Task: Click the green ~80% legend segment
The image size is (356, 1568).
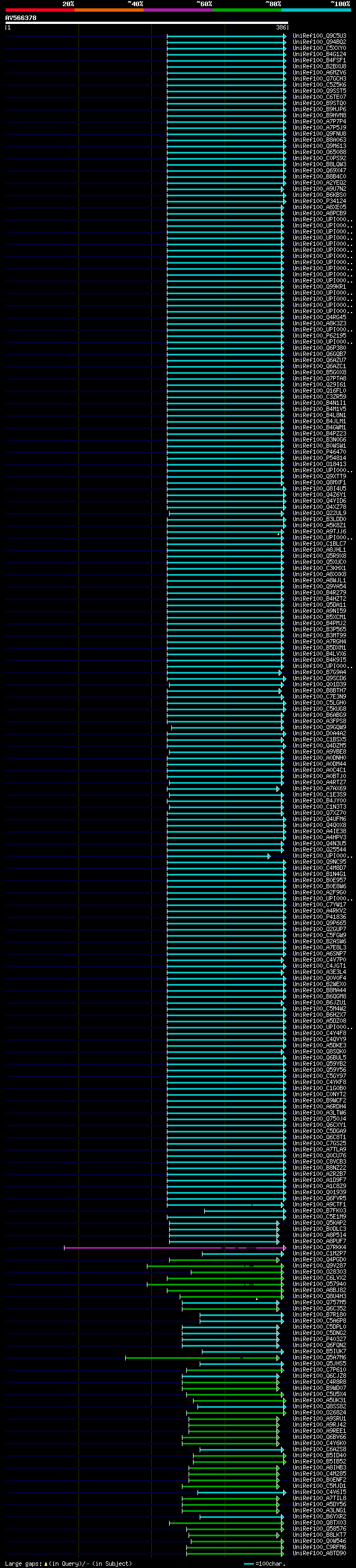Action: (x=247, y=10)
